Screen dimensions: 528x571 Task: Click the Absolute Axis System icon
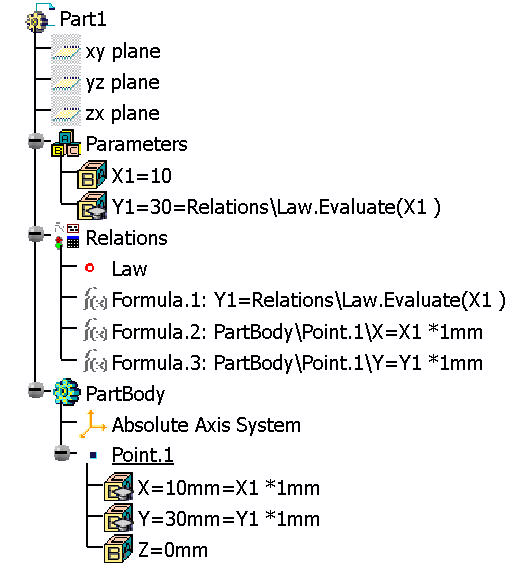(x=92, y=424)
